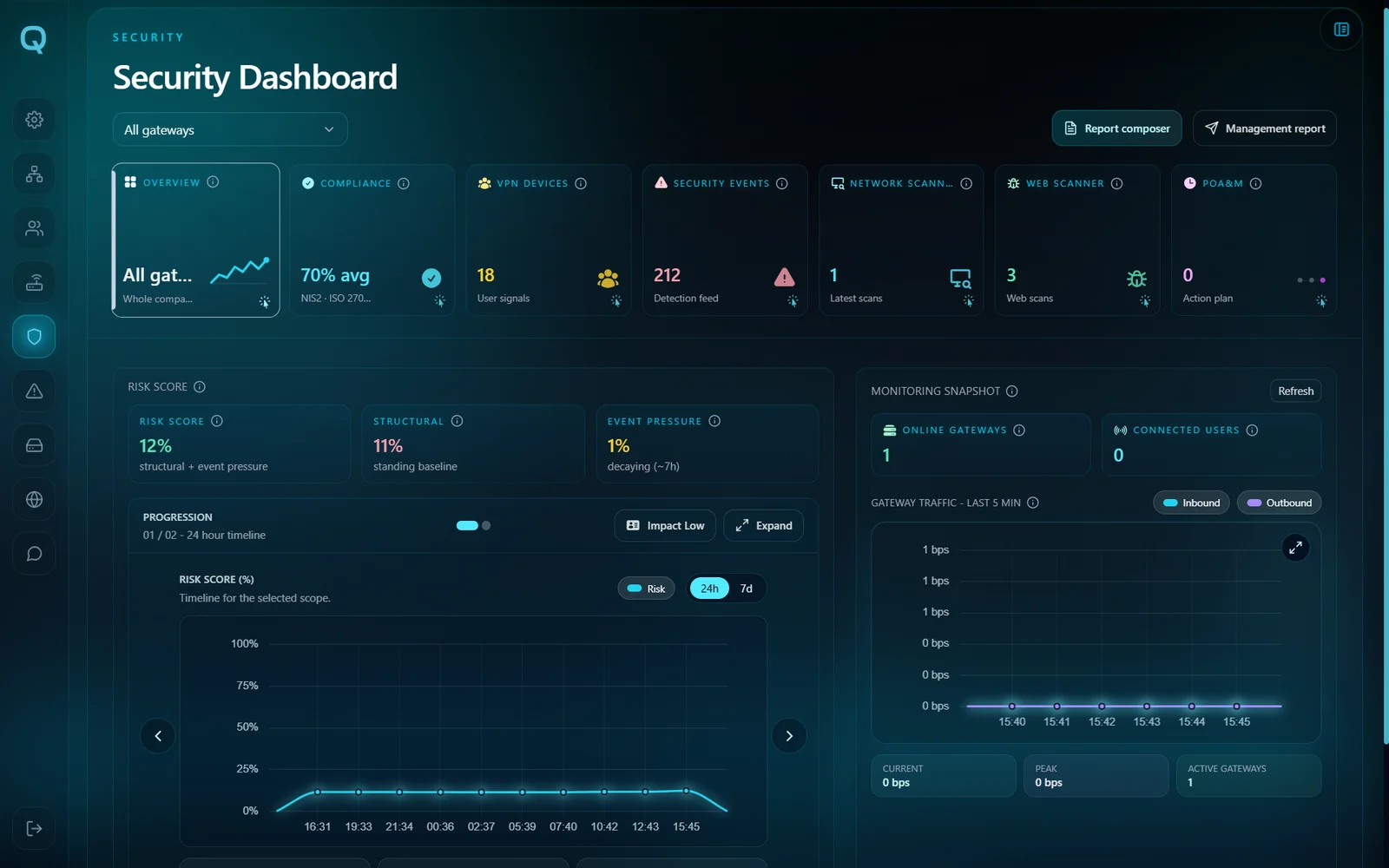Open the Network Scanner tab card
Screen dimensions: 1389x868
pyautogui.click(x=901, y=240)
